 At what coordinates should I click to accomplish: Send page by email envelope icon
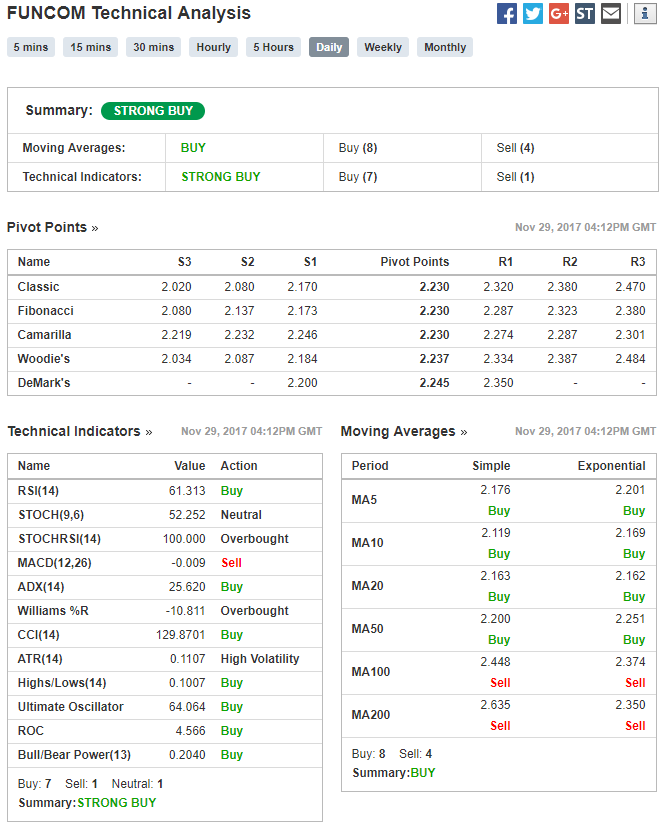point(611,14)
